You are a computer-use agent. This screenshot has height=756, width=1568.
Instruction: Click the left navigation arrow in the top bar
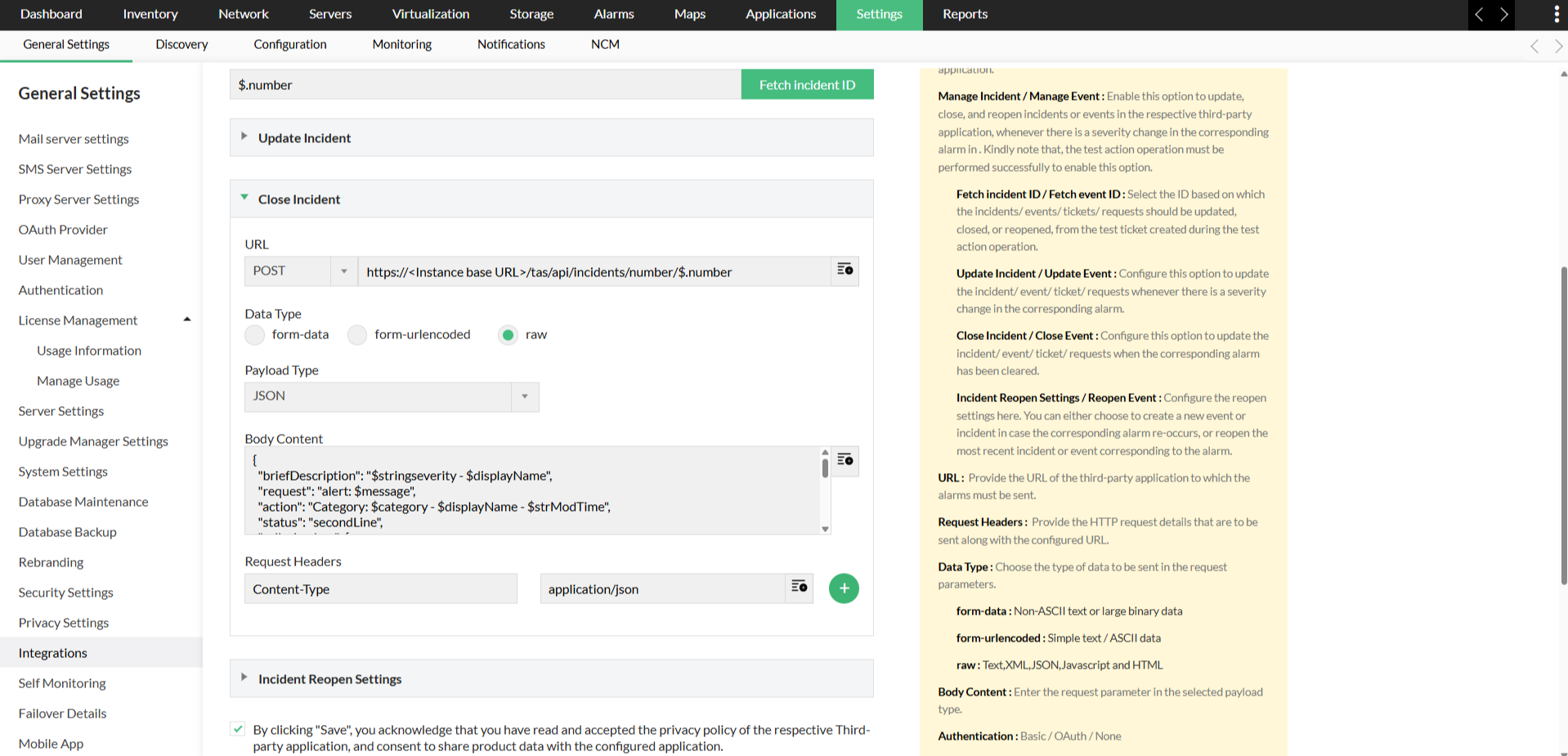[x=1478, y=14]
